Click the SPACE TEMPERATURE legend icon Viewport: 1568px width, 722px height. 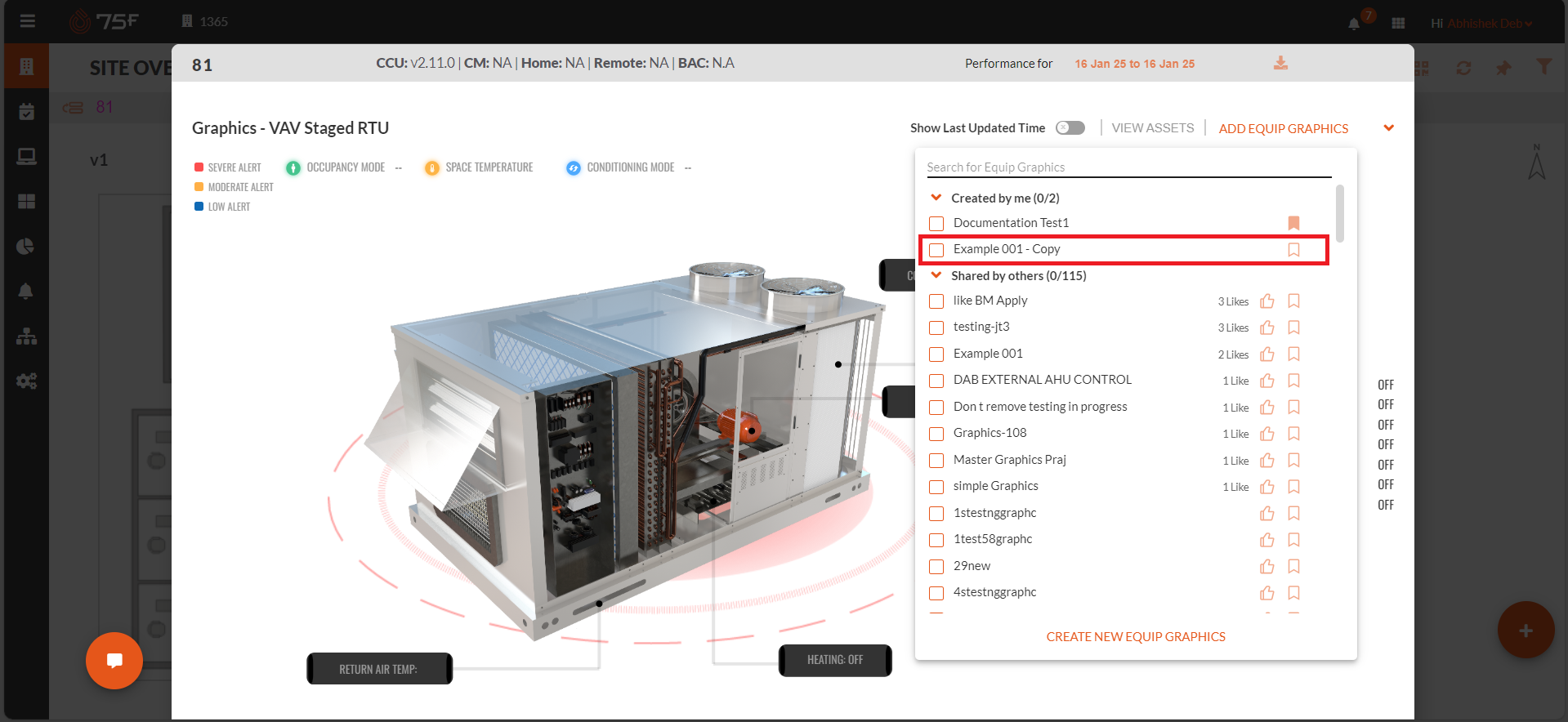[x=431, y=167]
